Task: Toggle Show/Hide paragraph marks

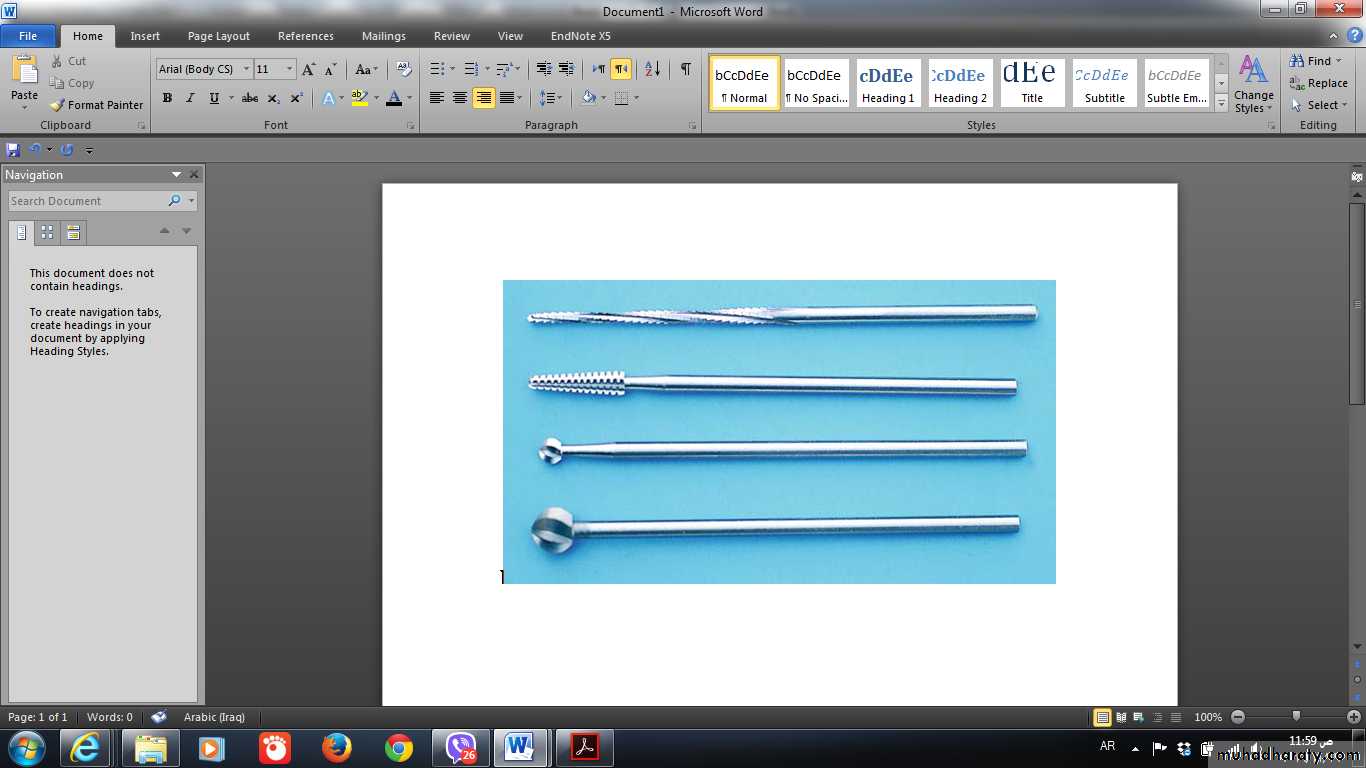Action: [685, 69]
